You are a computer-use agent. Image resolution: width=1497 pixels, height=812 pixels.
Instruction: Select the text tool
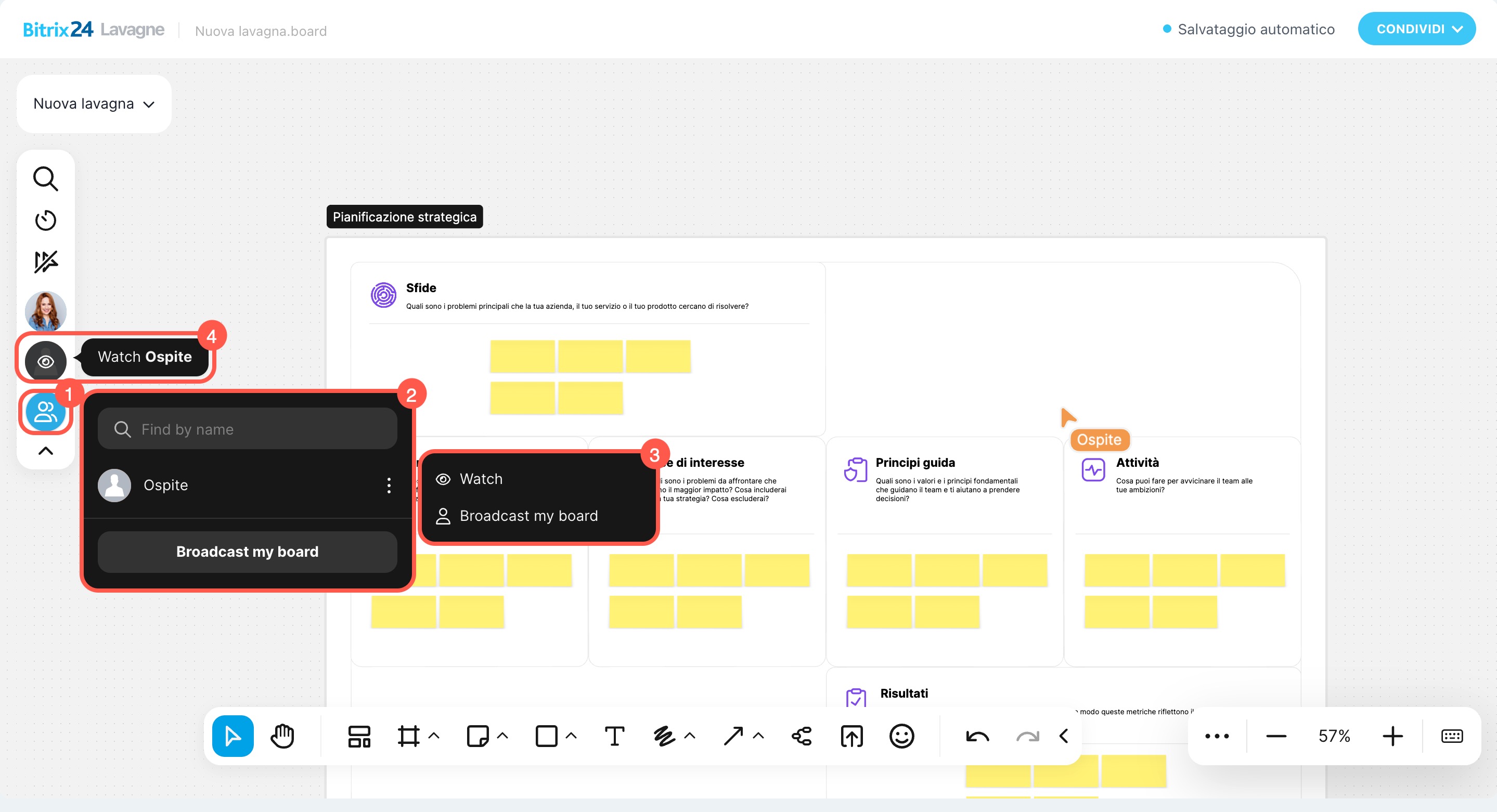614,736
